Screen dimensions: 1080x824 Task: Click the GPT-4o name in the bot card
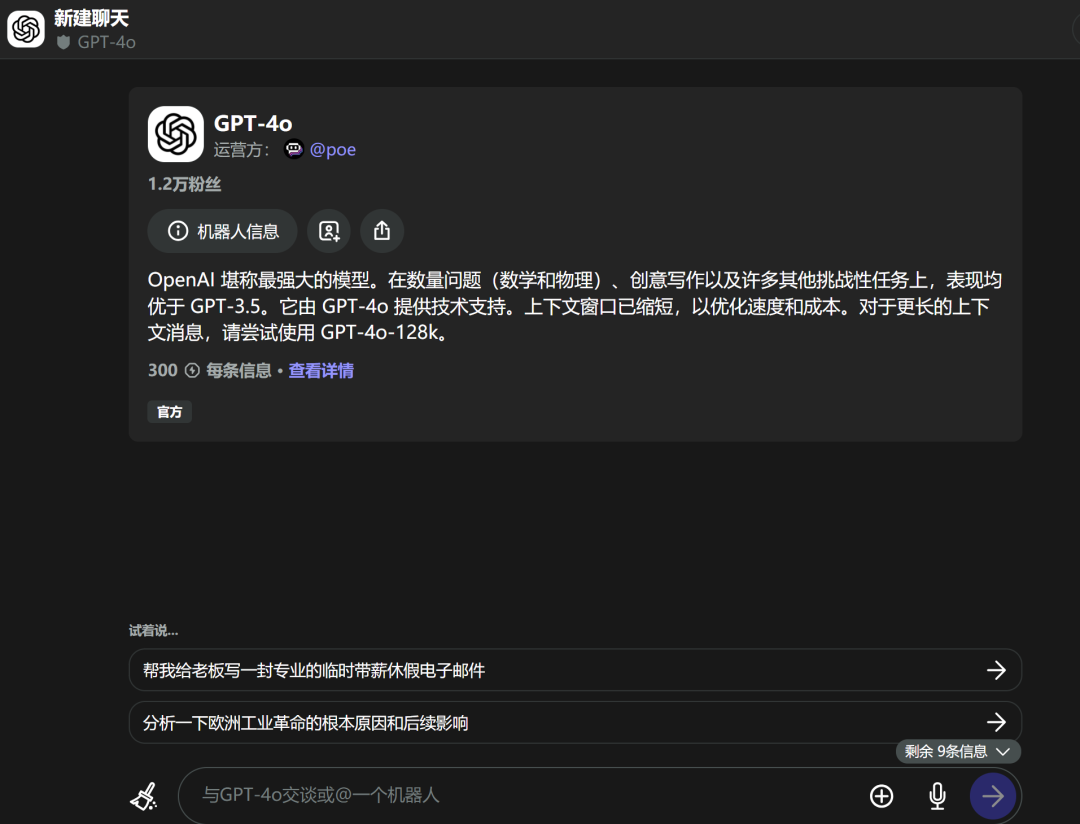(253, 123)
